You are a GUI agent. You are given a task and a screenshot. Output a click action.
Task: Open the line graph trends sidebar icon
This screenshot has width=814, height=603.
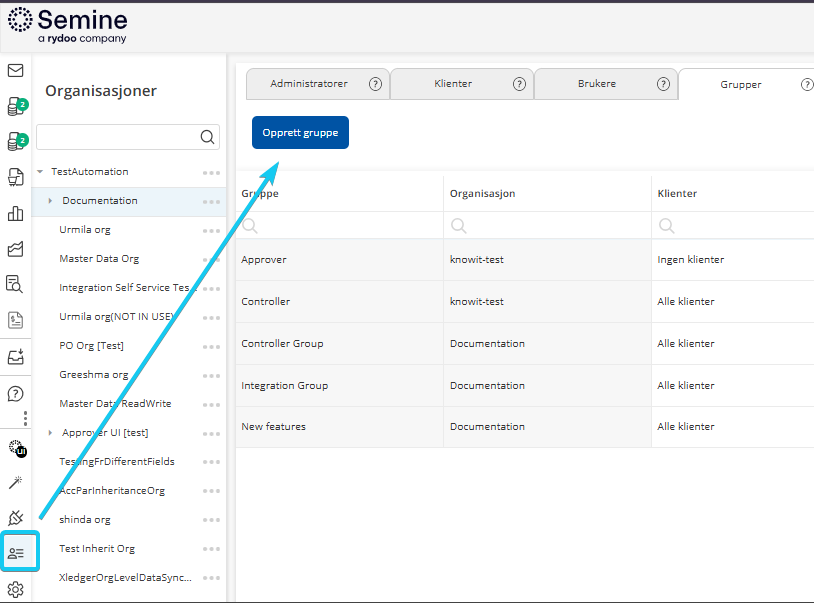click(15, 249)
